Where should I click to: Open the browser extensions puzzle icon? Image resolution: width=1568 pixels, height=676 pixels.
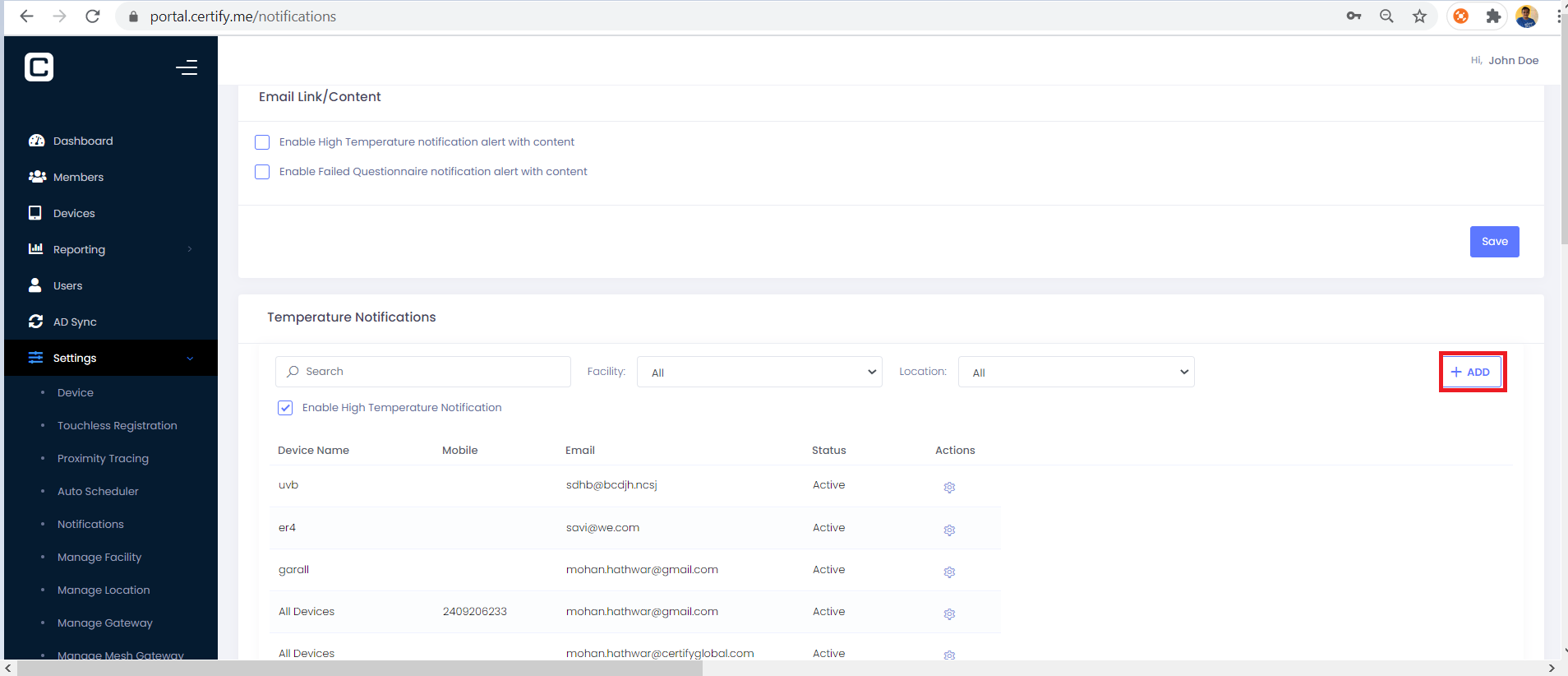1493,16
